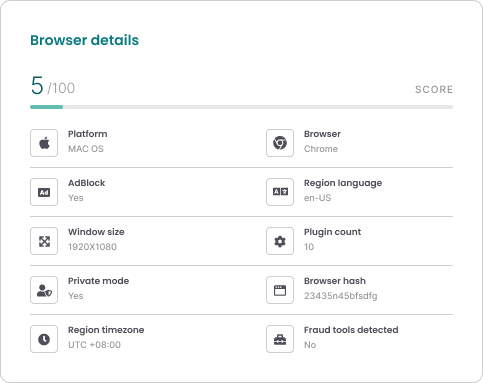The image size is (483, 383).
Task: Click the Yes value under AdBlock
Action: tap(76, 198)
